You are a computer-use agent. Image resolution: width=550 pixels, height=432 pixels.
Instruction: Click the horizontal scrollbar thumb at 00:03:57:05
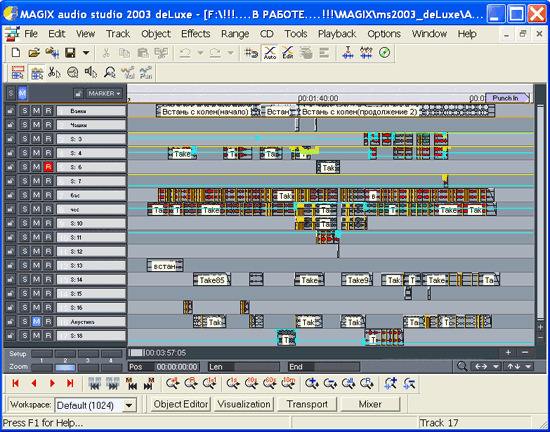point(137,352)
